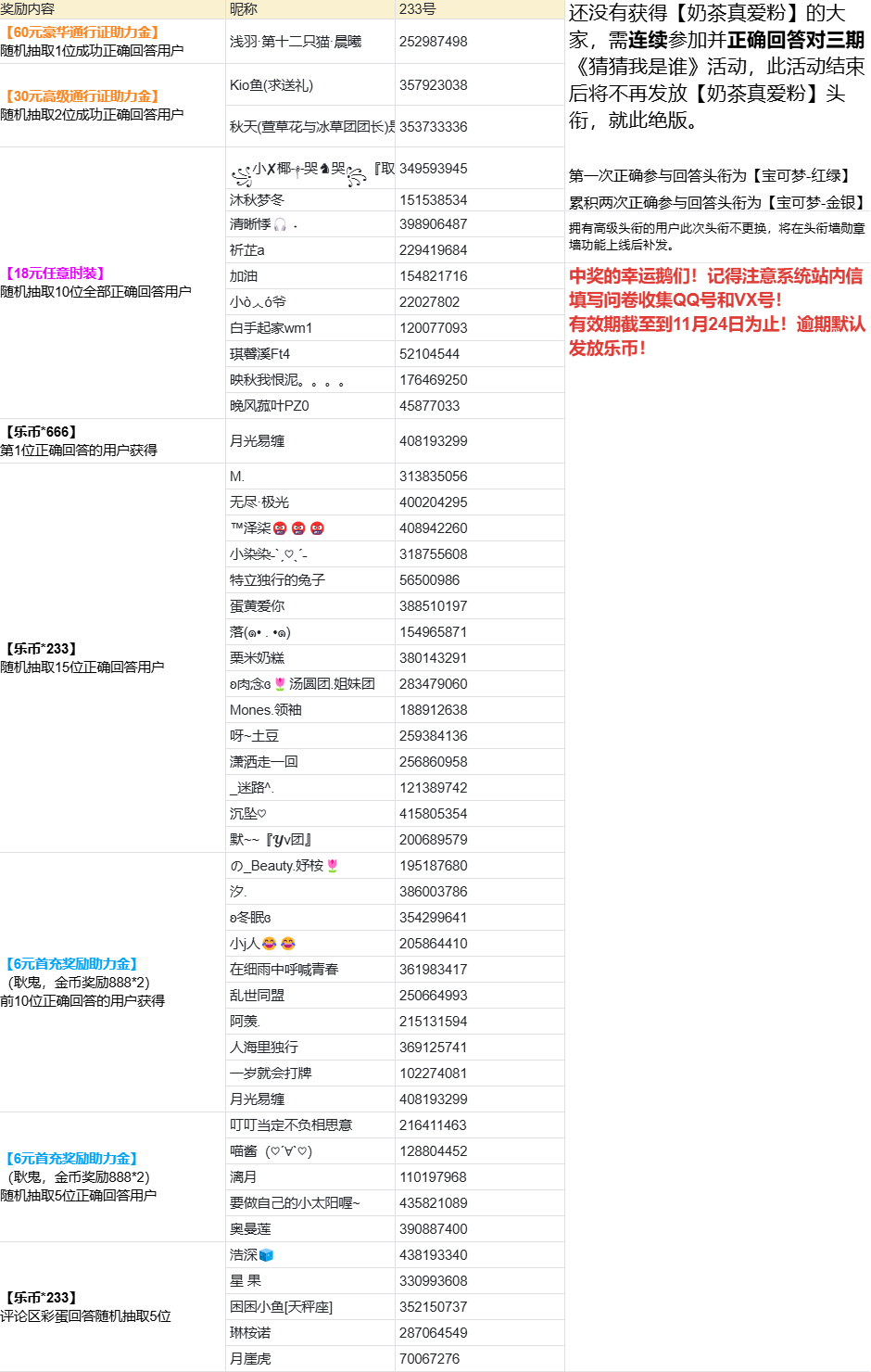Image resolution: width=871 pixels, height=1372 pixels.
Task: Click the orange 60元豪华通行证助力金 label
Action: (81, 32)
